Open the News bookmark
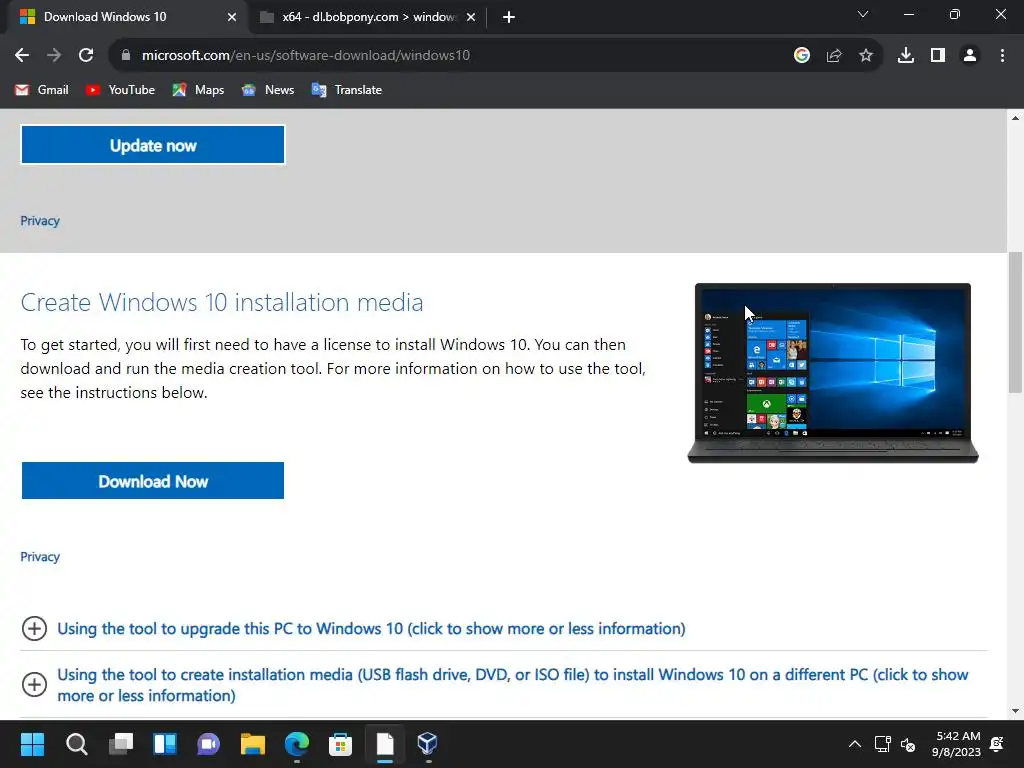Image resolution: width=1024 pixels, height=768 pixels. point(268,90)
